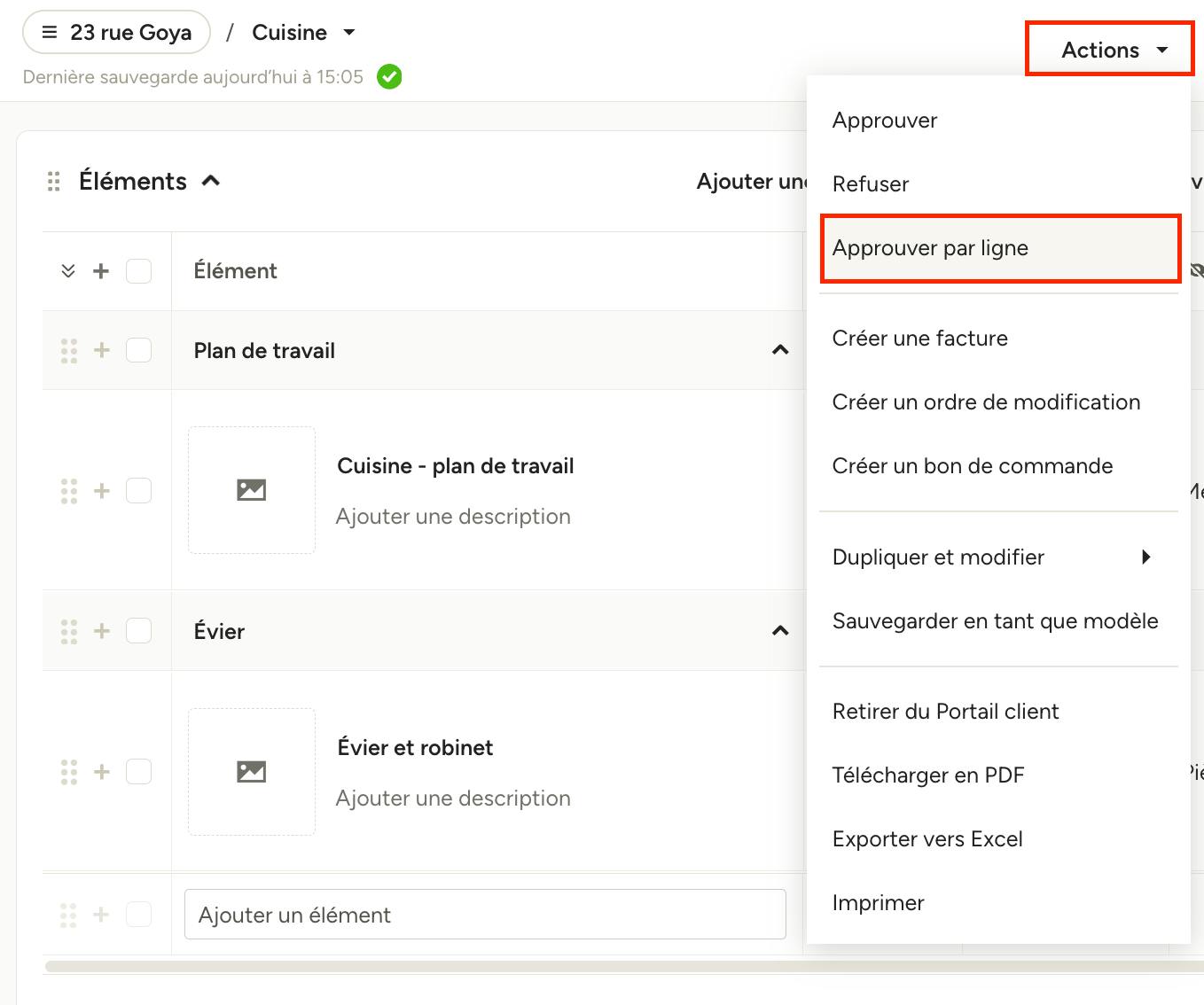Collapse the Éléments section chevron
The width and height of the screenshot is (1204, 1005).
[x=211, y=181]
